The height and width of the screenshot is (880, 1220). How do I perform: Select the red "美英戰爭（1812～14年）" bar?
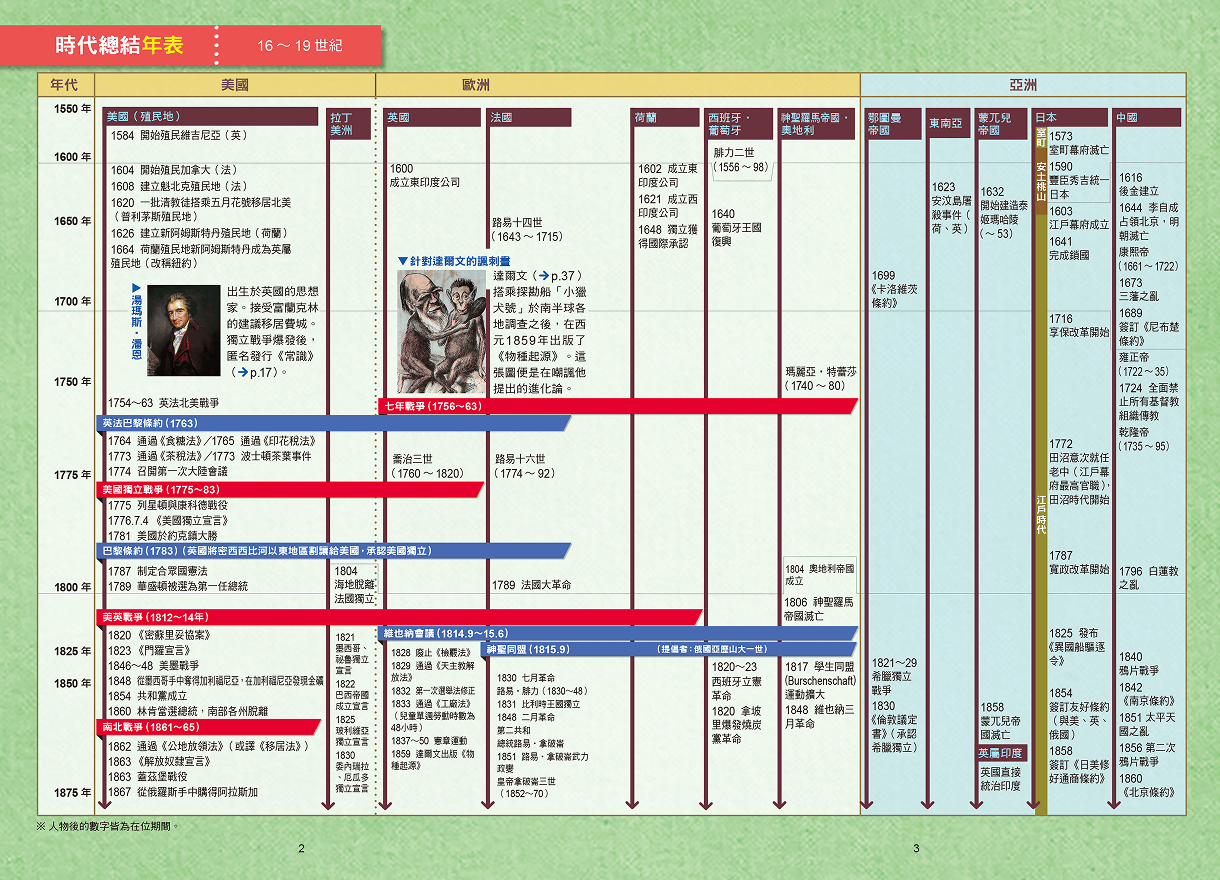(x=400, y=617)
